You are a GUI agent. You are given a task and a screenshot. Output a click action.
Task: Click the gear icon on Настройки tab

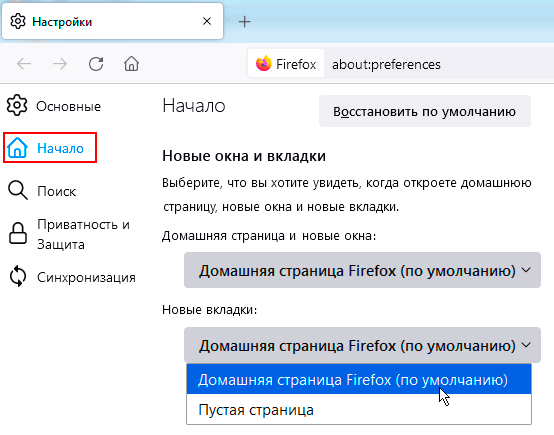[18, 21]
